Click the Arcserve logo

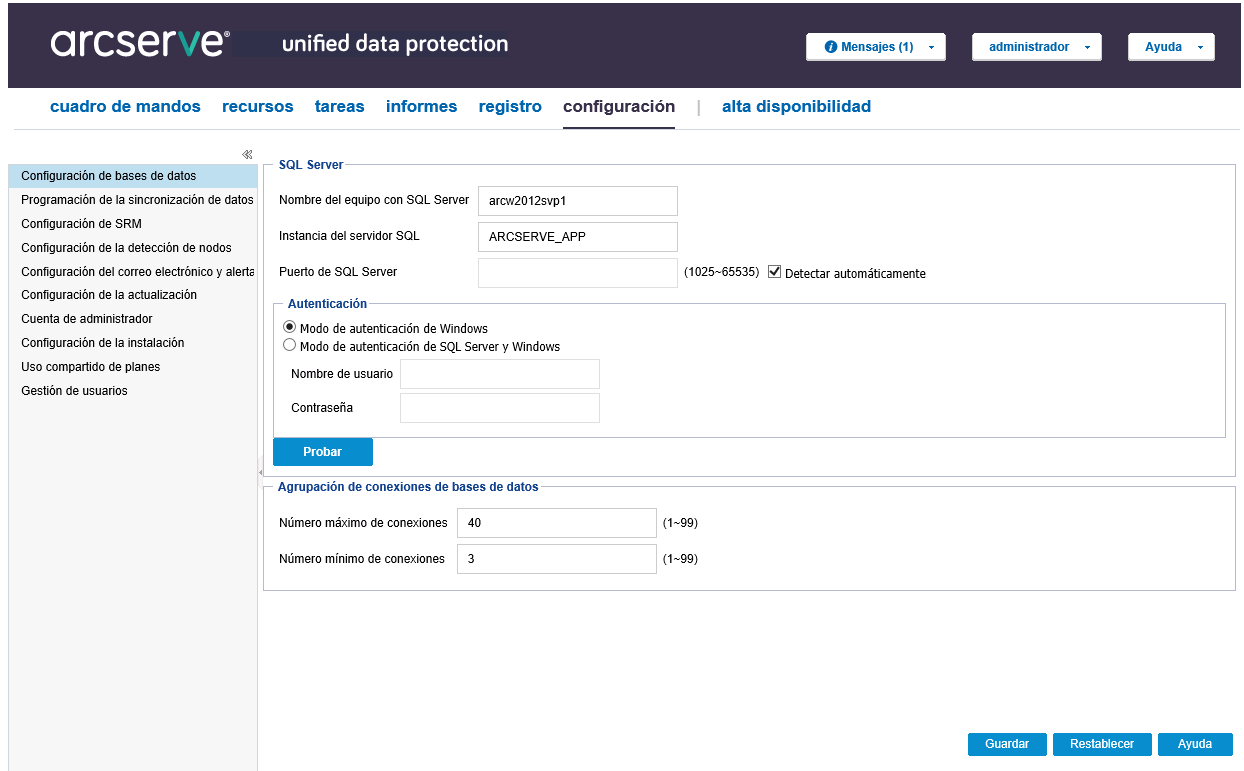point(140,43)
